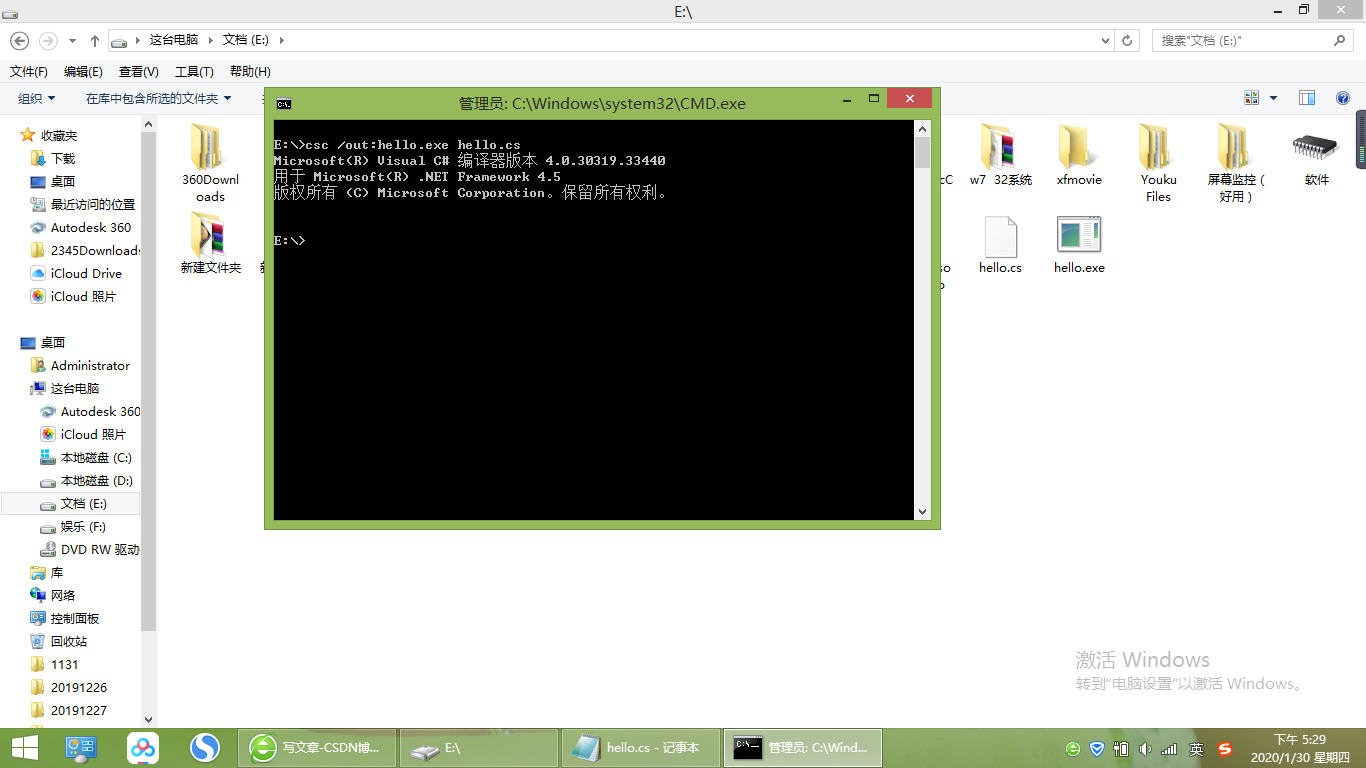Expand the 文档 (E:) breadcrumb chevron
This screenshot has width=1366, height=768.
tap(281, 41)
